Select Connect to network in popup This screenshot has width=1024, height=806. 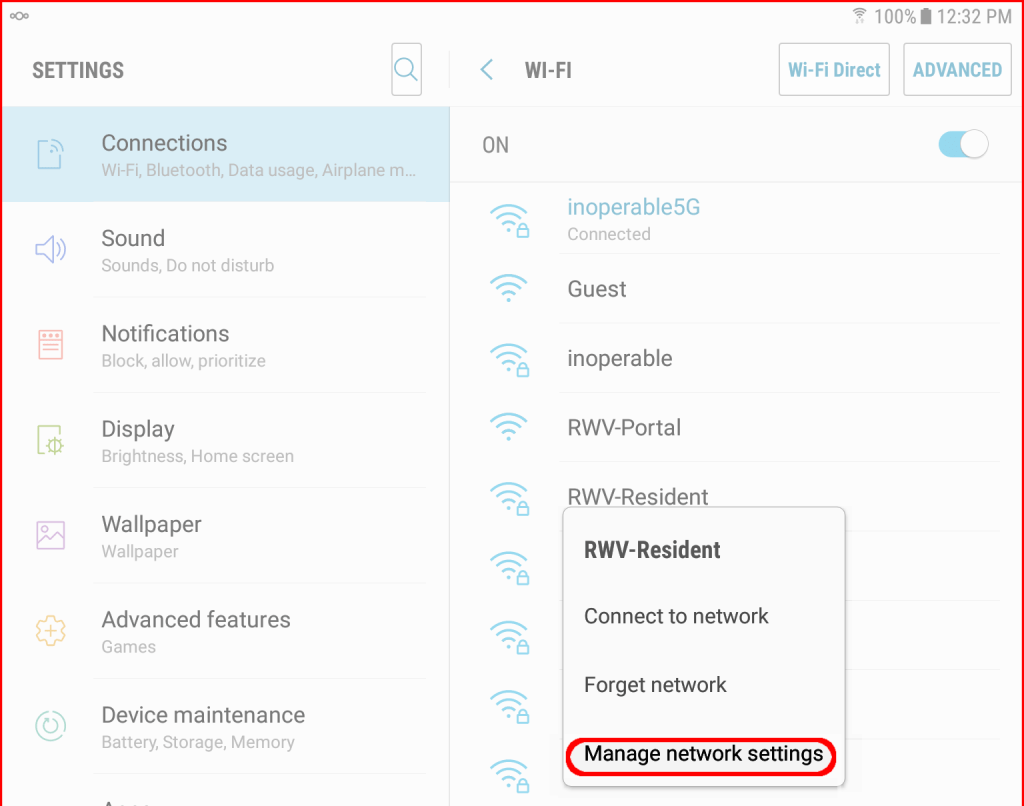676,616
